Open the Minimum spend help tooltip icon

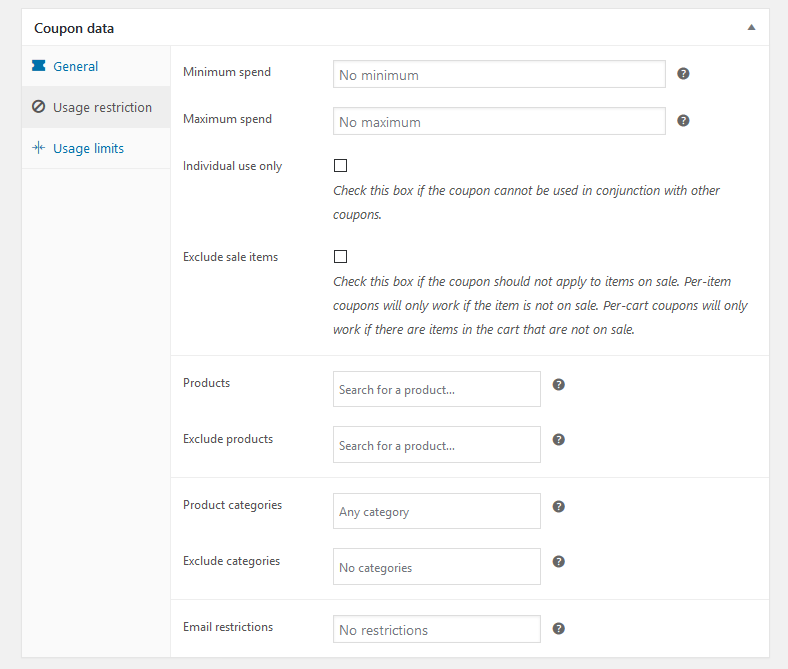pos(683,74)
